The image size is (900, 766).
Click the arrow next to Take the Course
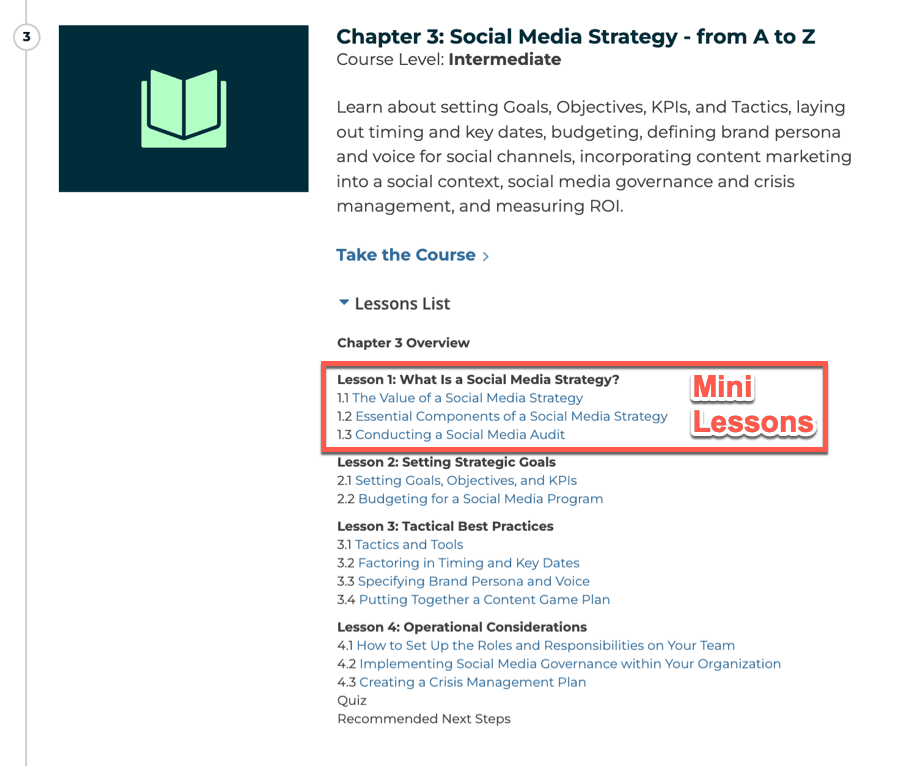tap(486, 257)
